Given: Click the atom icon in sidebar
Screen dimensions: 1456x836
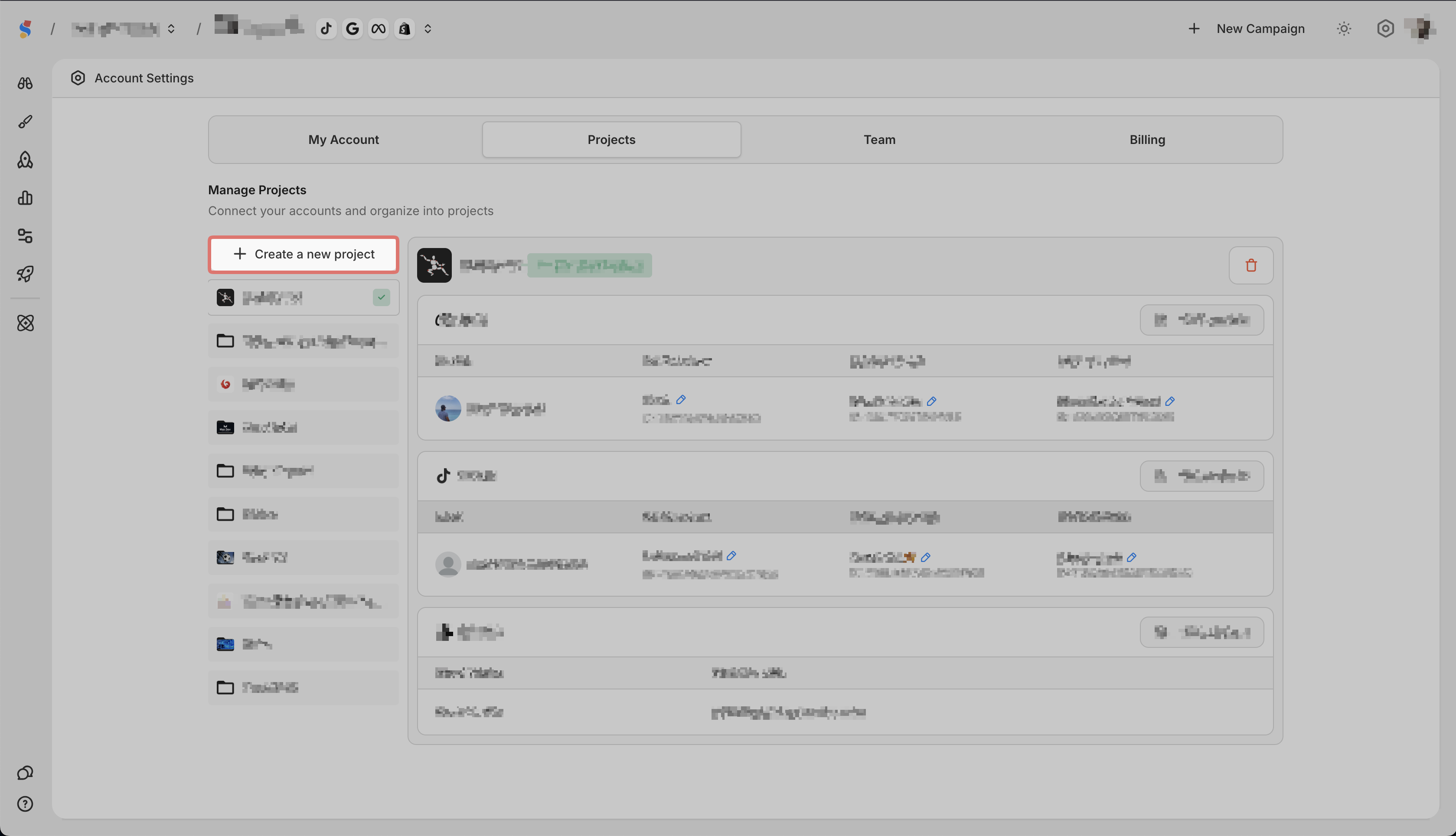Looking at the screenshot, I should point(25,323).
